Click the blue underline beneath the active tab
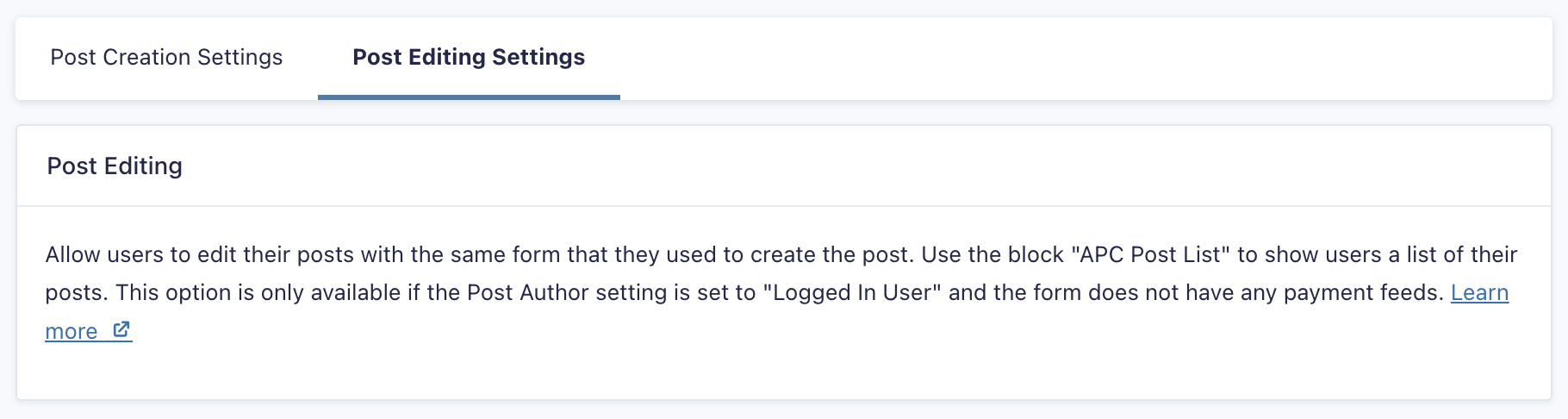Screen dimensions: 1568x419 (469, 97)
